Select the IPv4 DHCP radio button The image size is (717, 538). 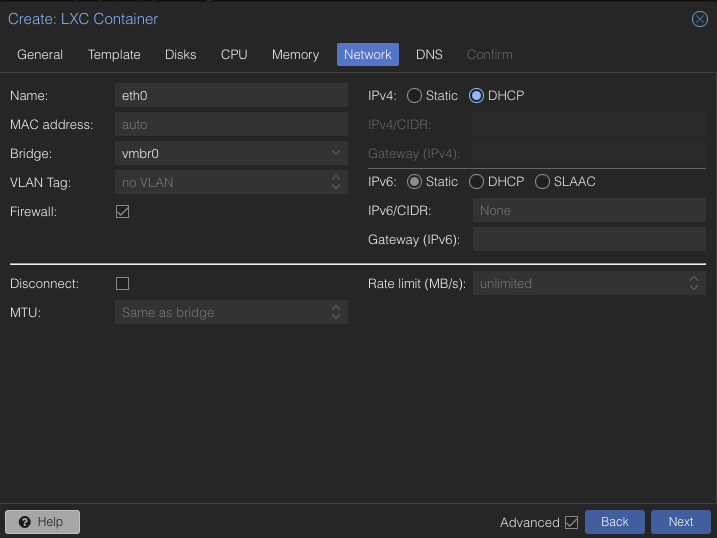[477, 96]
